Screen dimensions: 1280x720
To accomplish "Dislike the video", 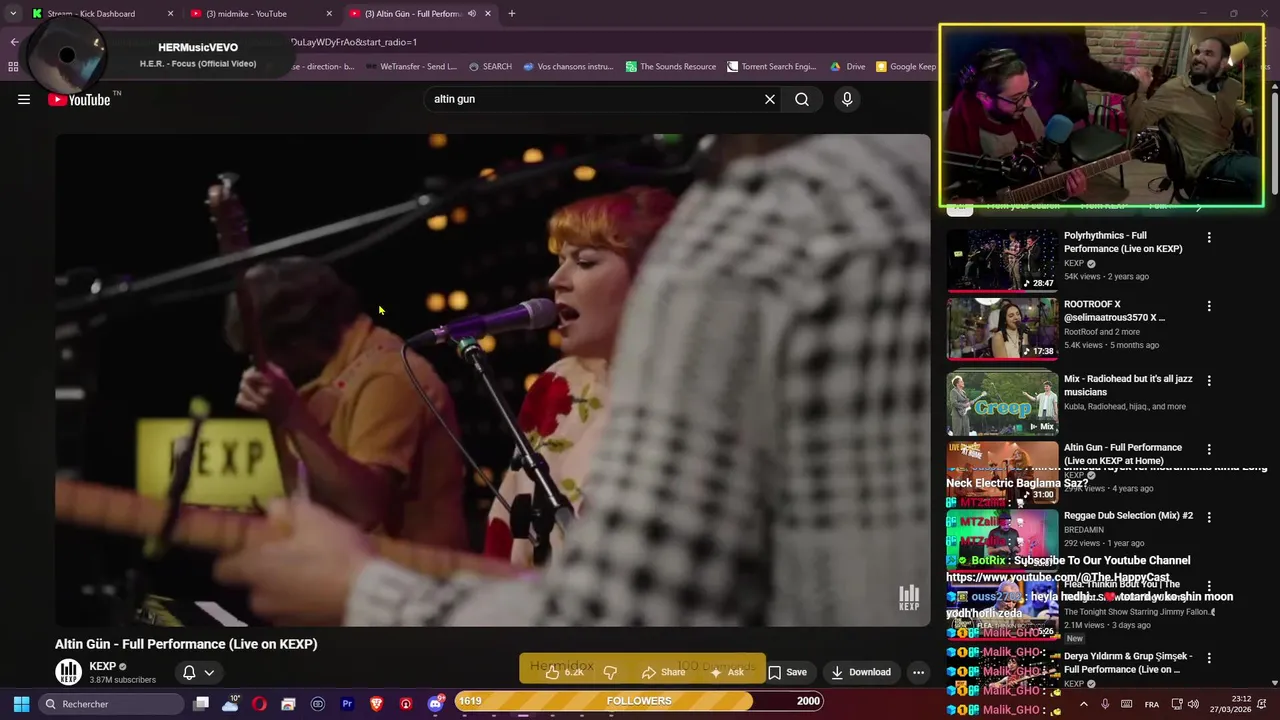I will 610,672.
